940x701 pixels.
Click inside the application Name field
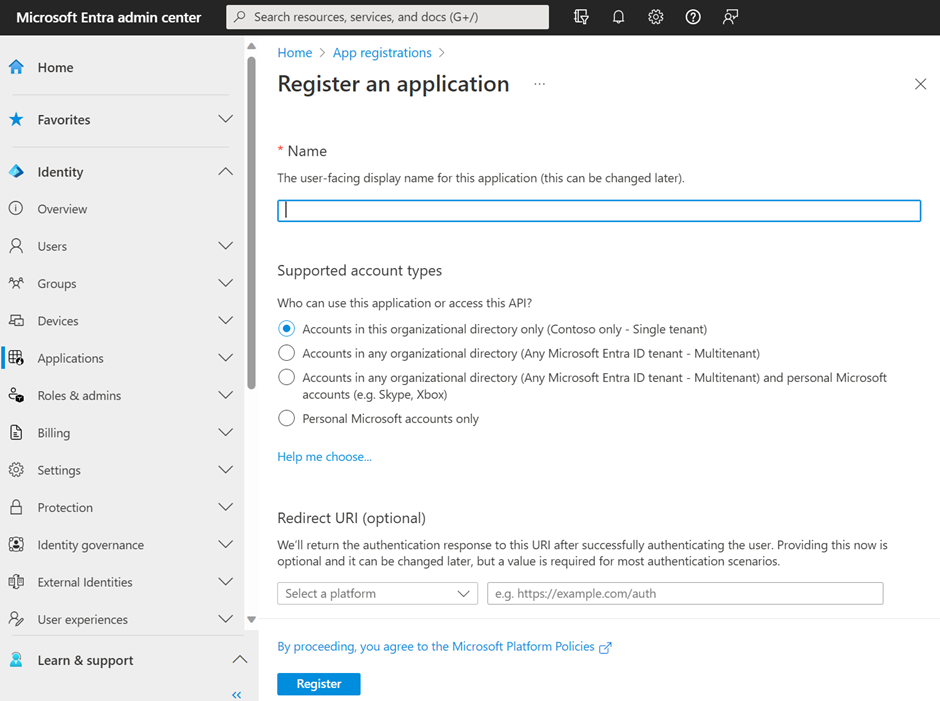tap(598, 210)
